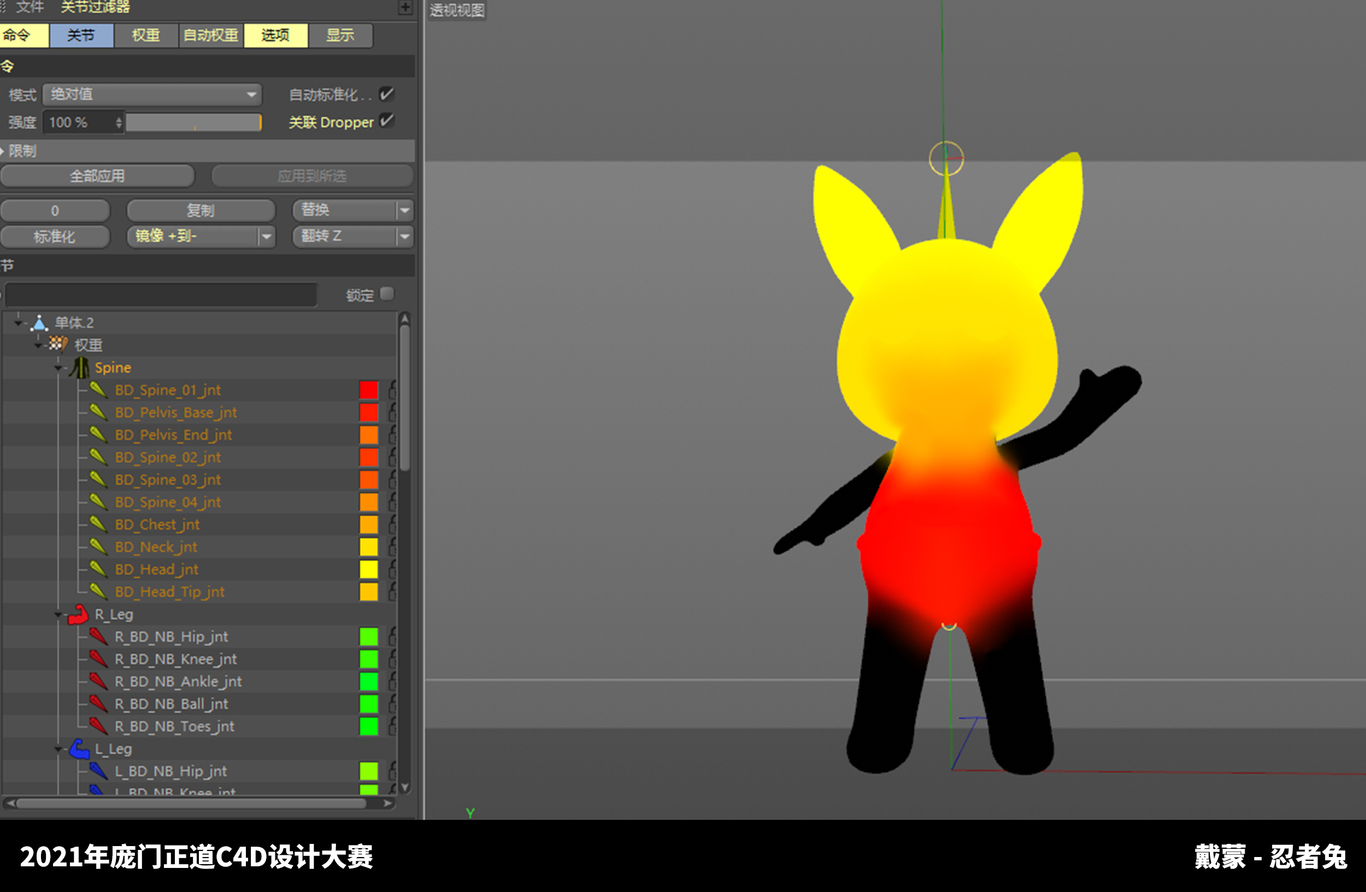Click the BD_Pelvis_Base_jnt joint icon
The height and width of the screenshot is (892, 1366).
click(x=98, y=412)
